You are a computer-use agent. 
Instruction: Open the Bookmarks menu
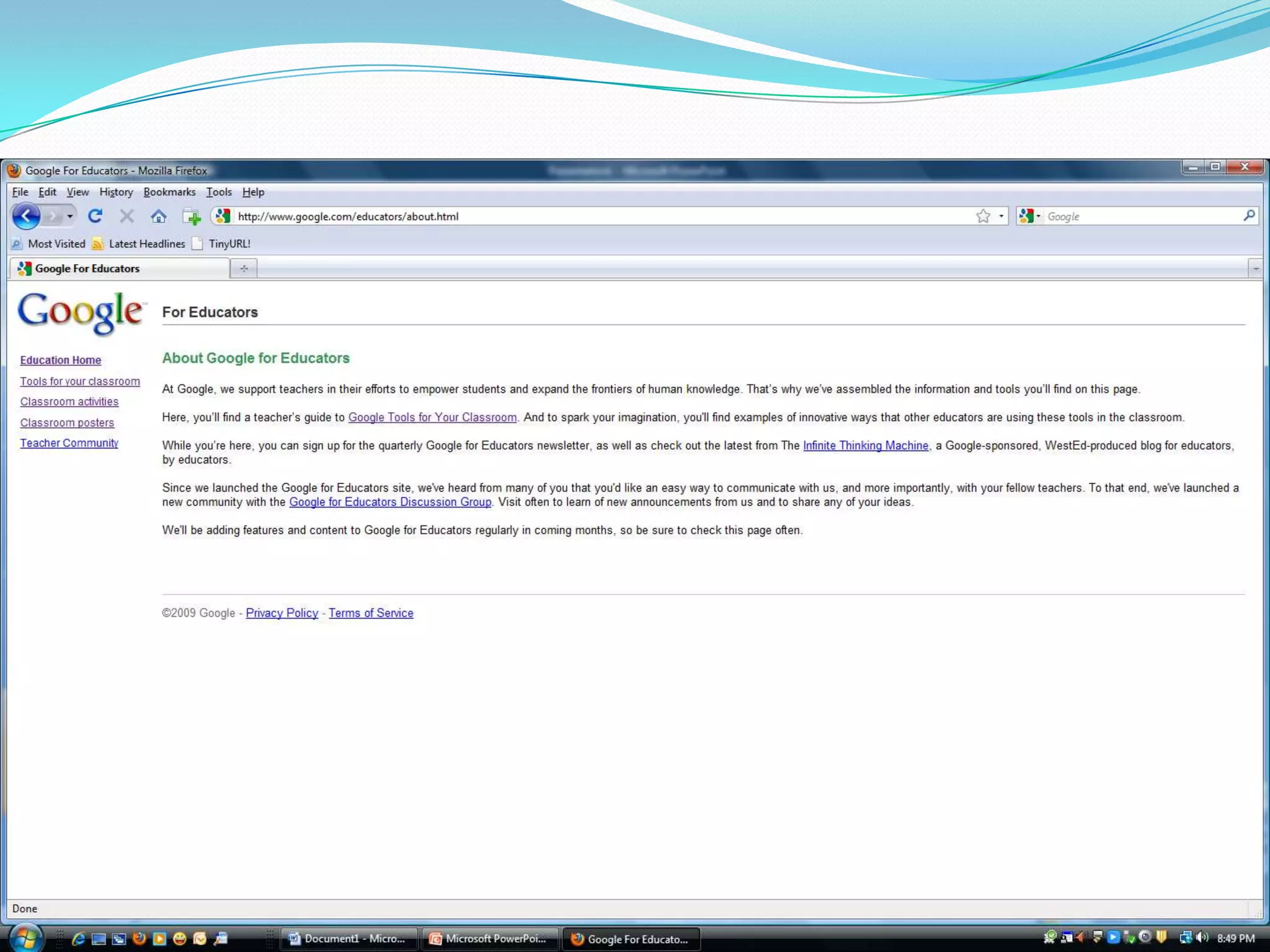pyautogui.click(x=169, y=192)
